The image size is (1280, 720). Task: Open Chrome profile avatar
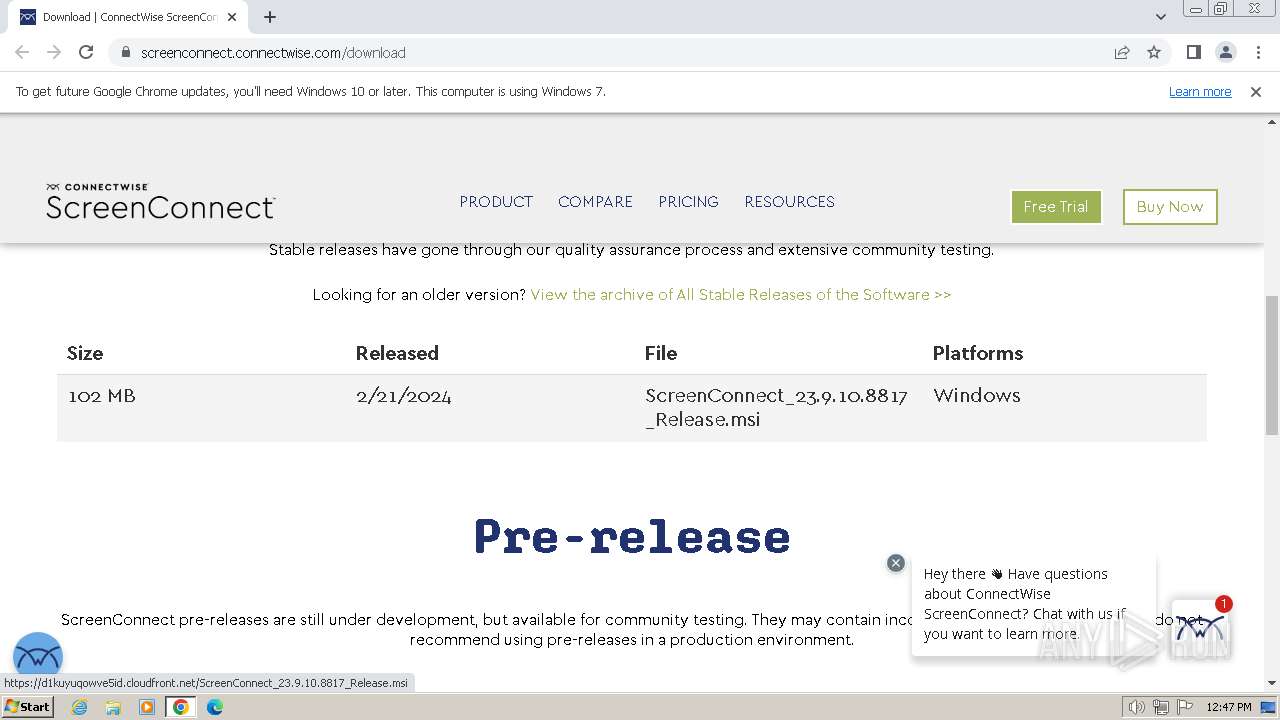[1225, 52]
